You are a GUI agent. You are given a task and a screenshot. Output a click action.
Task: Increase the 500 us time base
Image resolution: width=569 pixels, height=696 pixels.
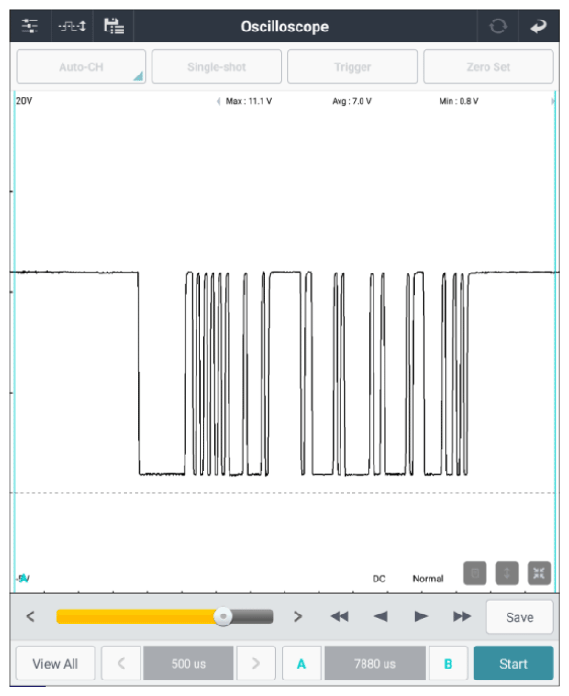(x=256, y=664)
